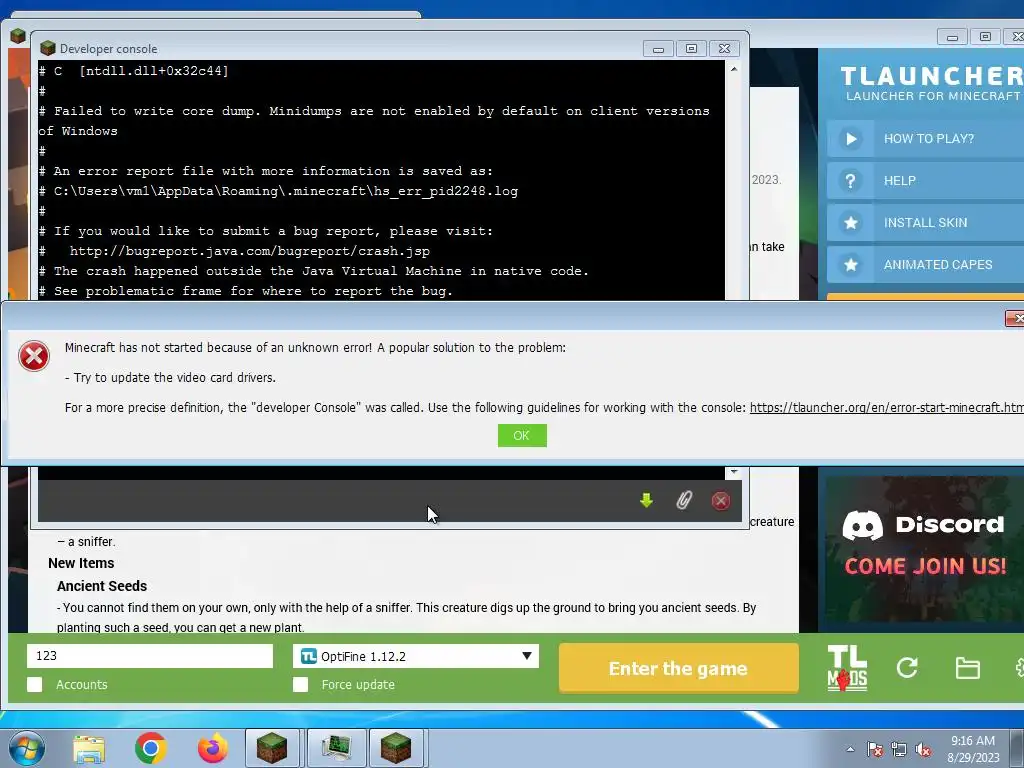Image resolution: width=1024 pixels, height=768 pixels.
Task: Click the 'See problematic frame' console line
Action: tap(246, 291)
